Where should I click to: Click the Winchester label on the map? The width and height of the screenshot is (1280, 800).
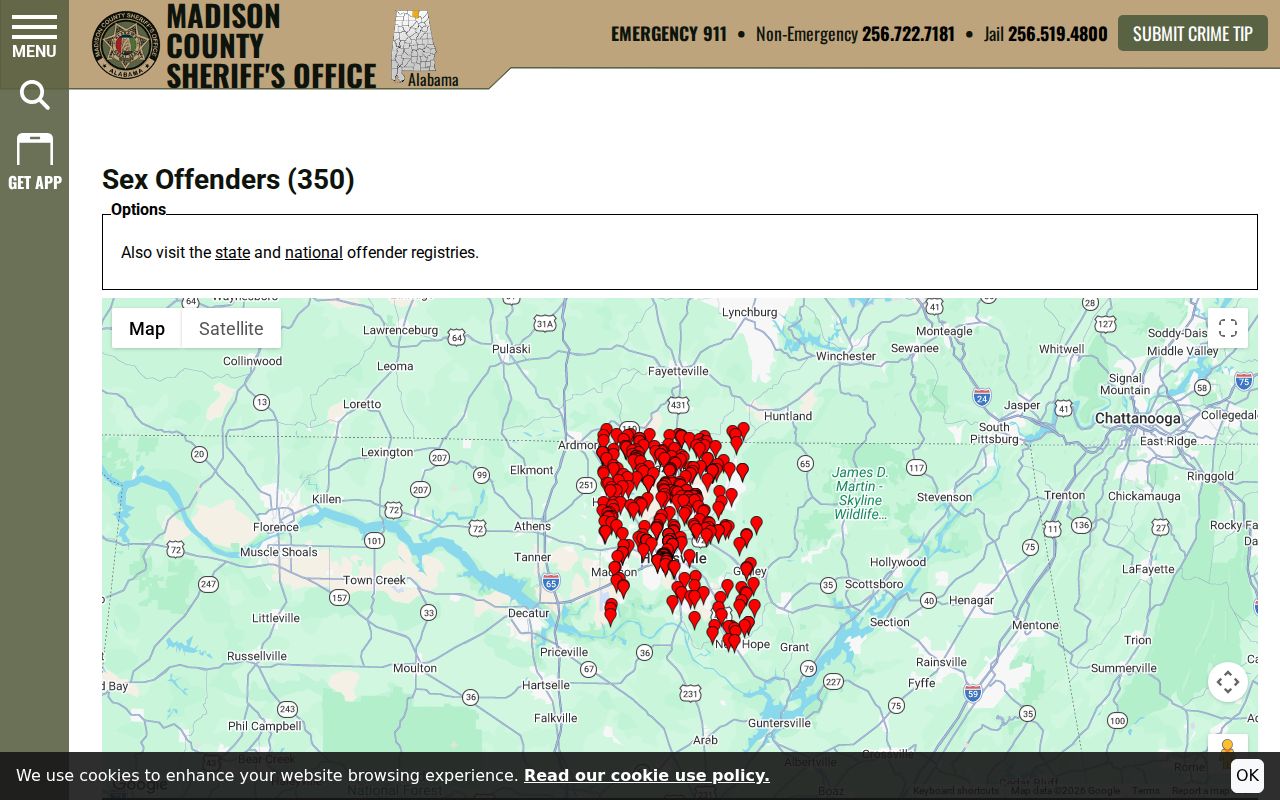tap(846, 356)
